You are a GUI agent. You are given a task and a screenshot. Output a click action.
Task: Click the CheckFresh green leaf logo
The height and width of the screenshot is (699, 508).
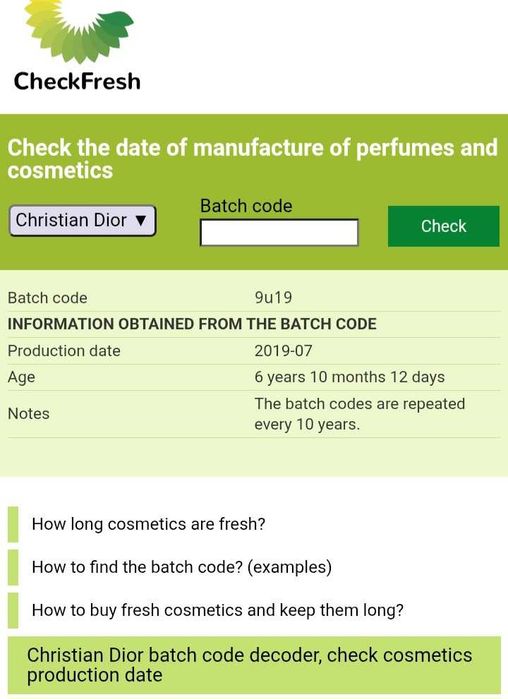[x=79, y=30]
